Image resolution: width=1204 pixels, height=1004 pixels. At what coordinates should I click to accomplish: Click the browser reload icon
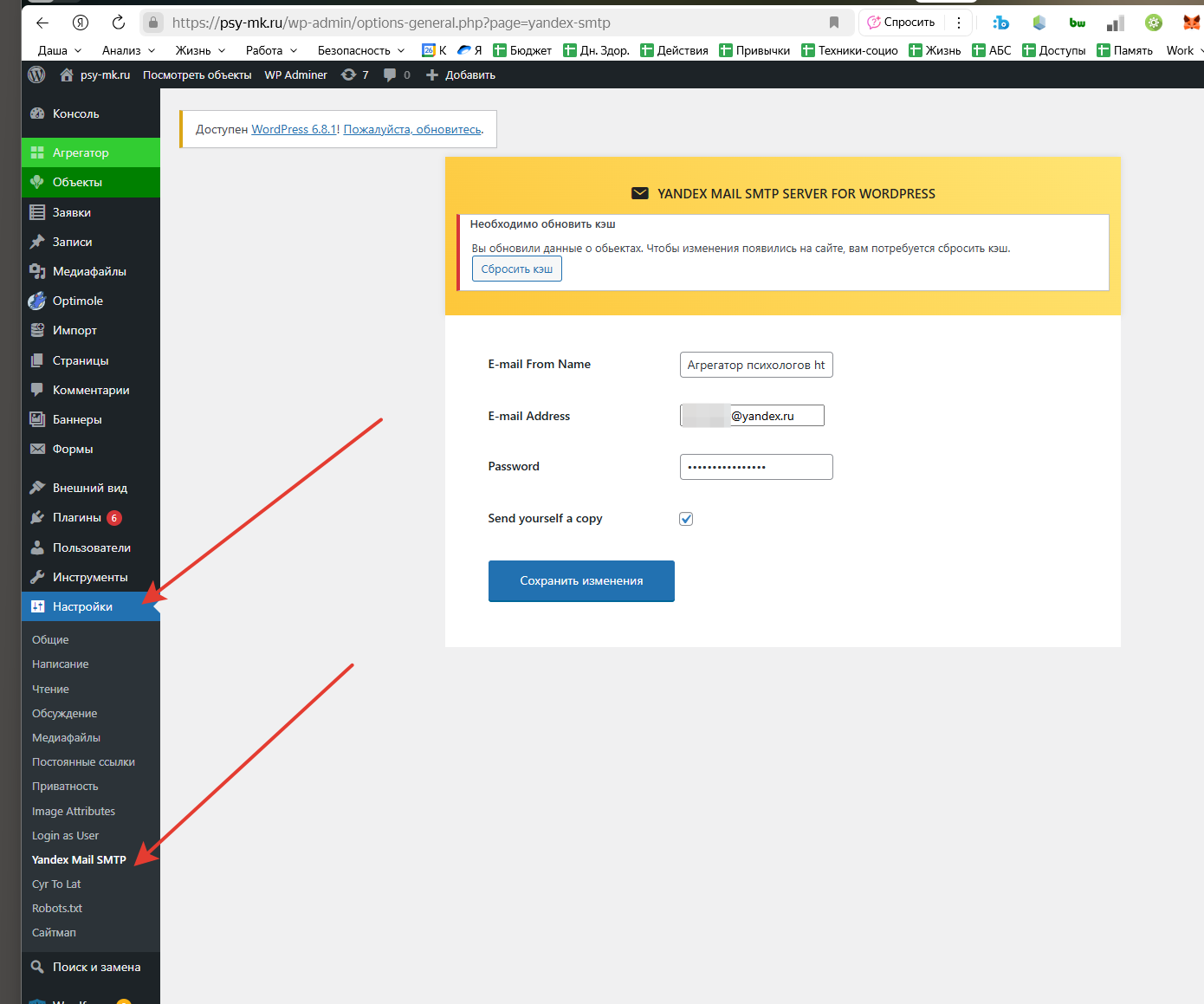119,23
